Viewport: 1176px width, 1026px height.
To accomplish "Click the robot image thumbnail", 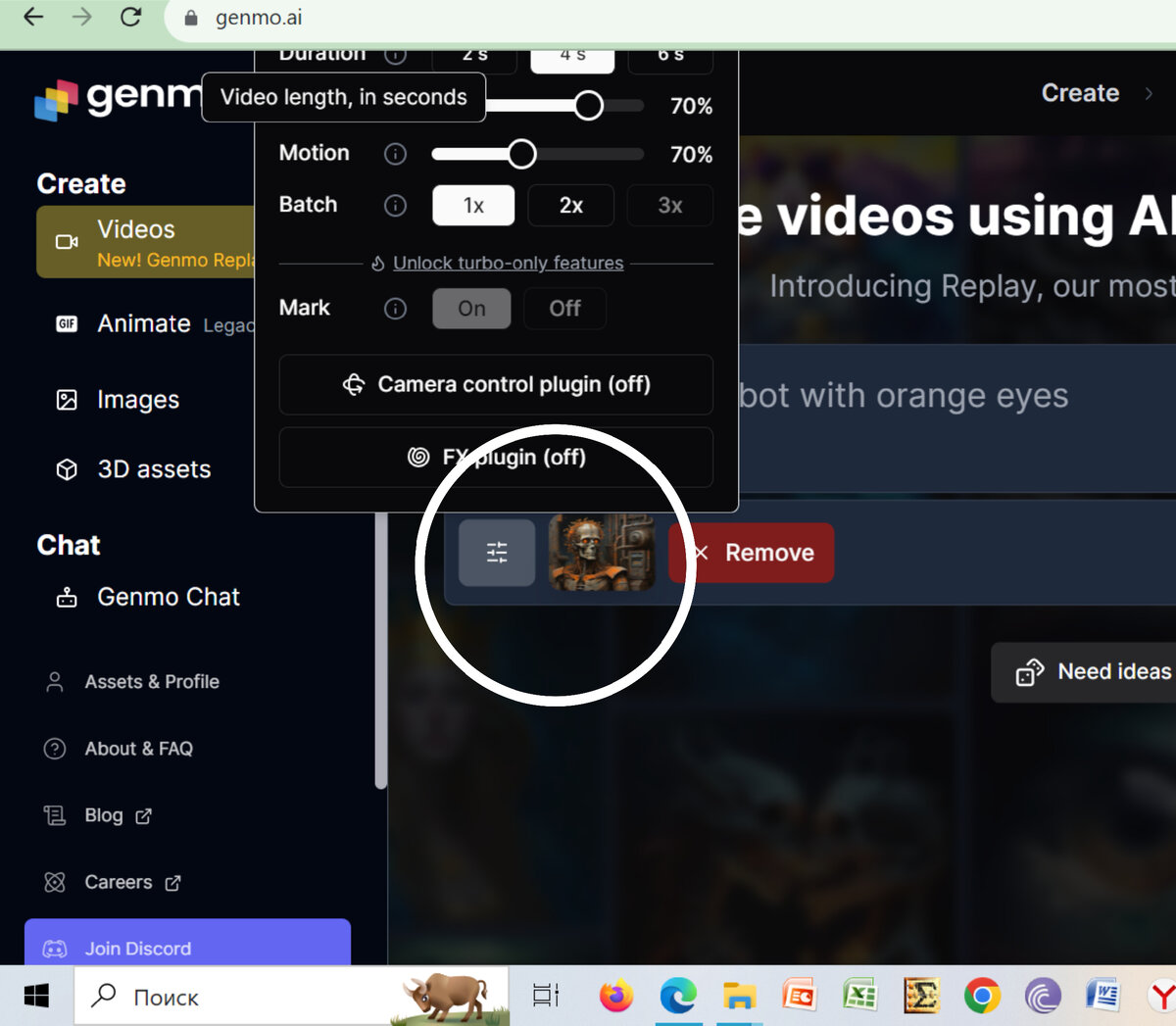I will click(x=602, y=553).
